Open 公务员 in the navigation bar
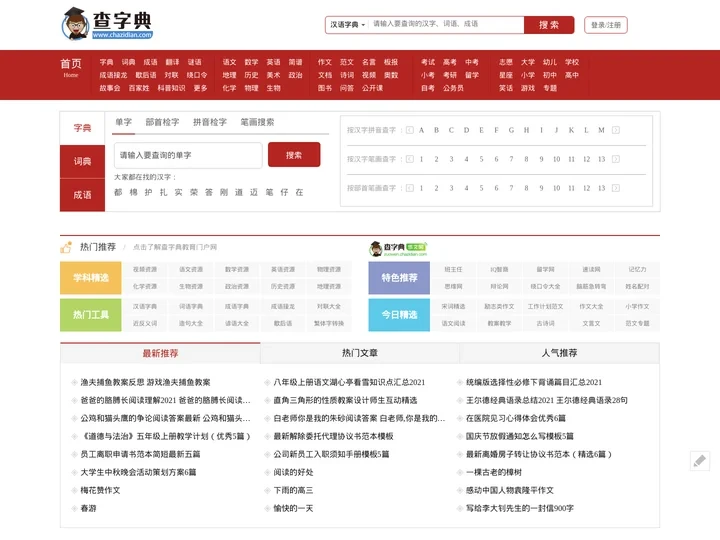The image size is (720, 540). [x=453, y=88]
